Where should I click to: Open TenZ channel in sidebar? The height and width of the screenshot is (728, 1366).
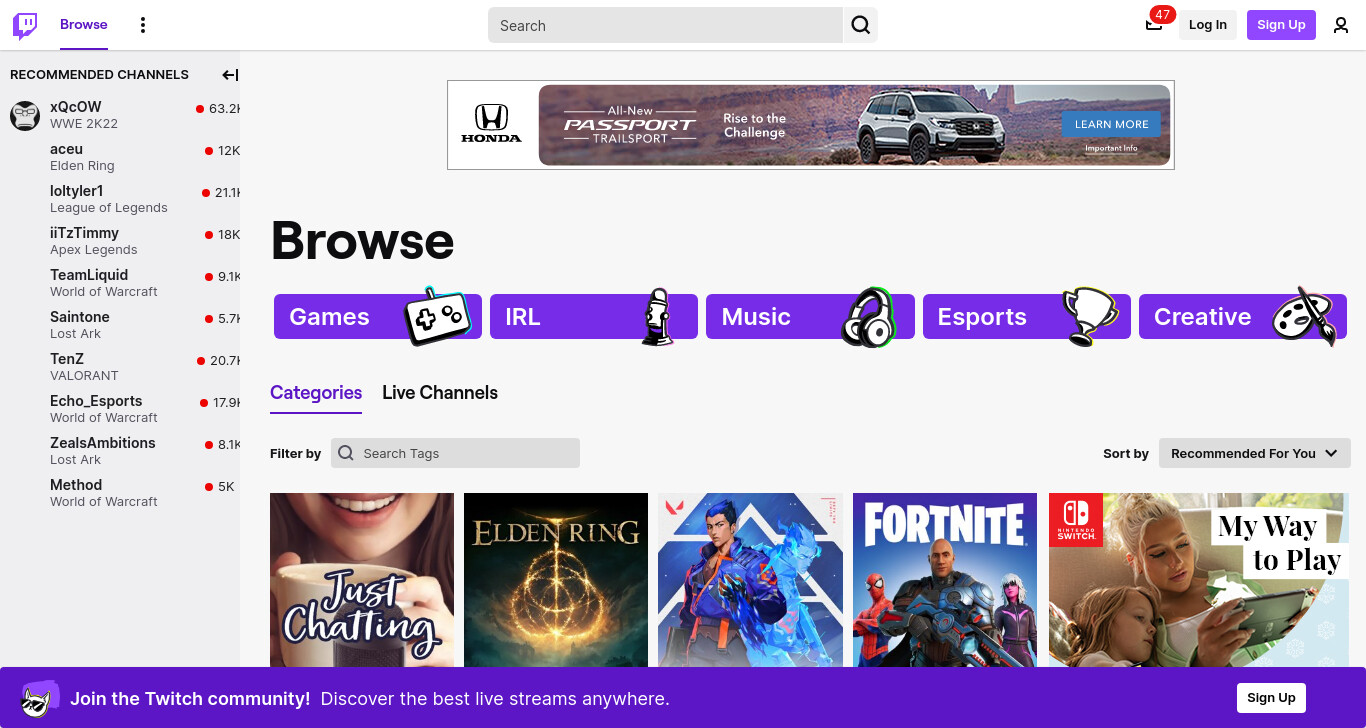tap(120, 367)
